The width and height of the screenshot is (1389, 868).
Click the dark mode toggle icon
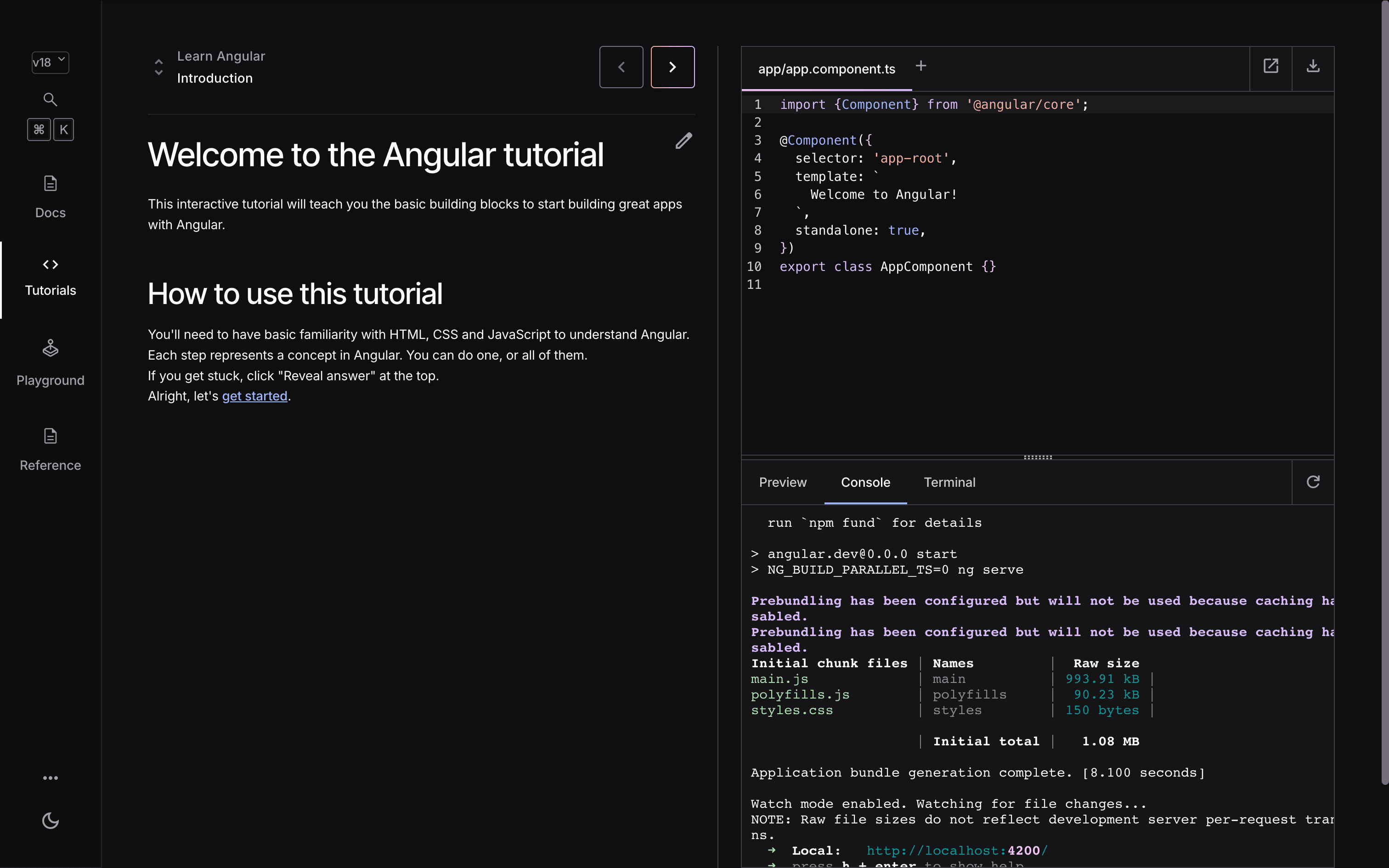pyautogui.click(x=50, y=820)
